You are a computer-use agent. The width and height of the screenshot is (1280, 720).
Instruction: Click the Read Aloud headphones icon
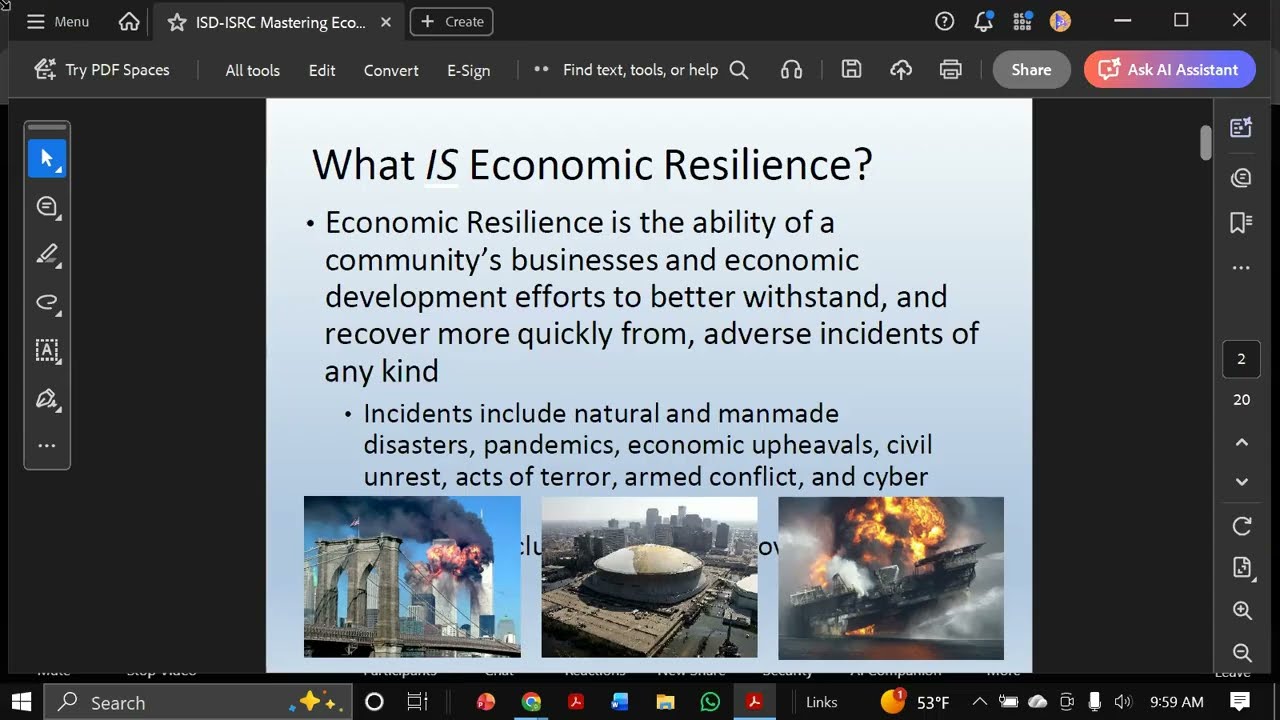pyautogui.click(x=791, y=70)
